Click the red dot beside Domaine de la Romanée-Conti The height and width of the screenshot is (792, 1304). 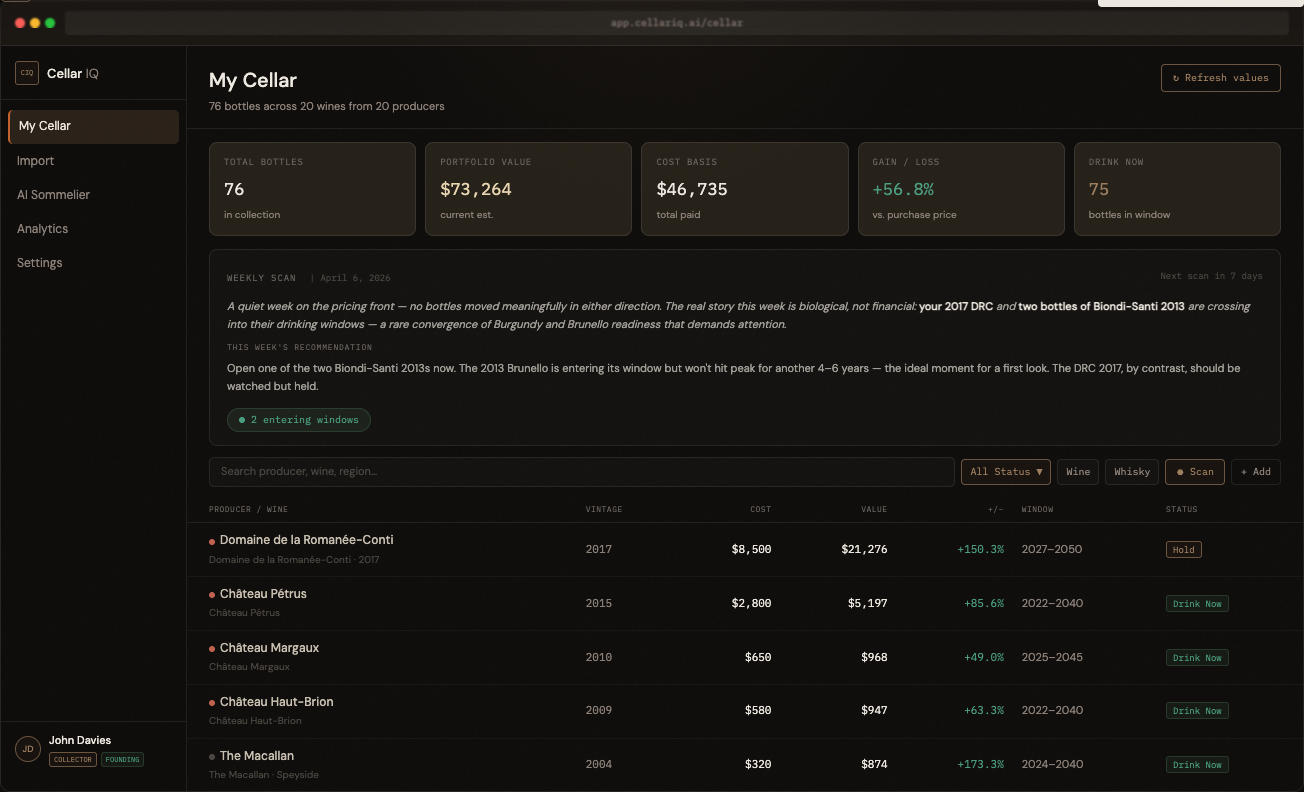212,541
